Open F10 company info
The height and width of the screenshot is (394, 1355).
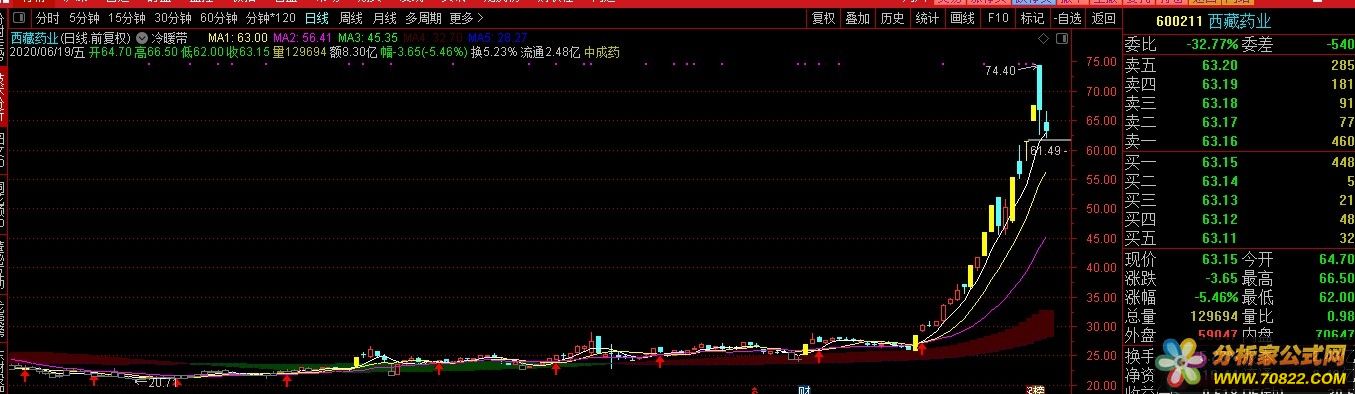(x=997, y=18)
